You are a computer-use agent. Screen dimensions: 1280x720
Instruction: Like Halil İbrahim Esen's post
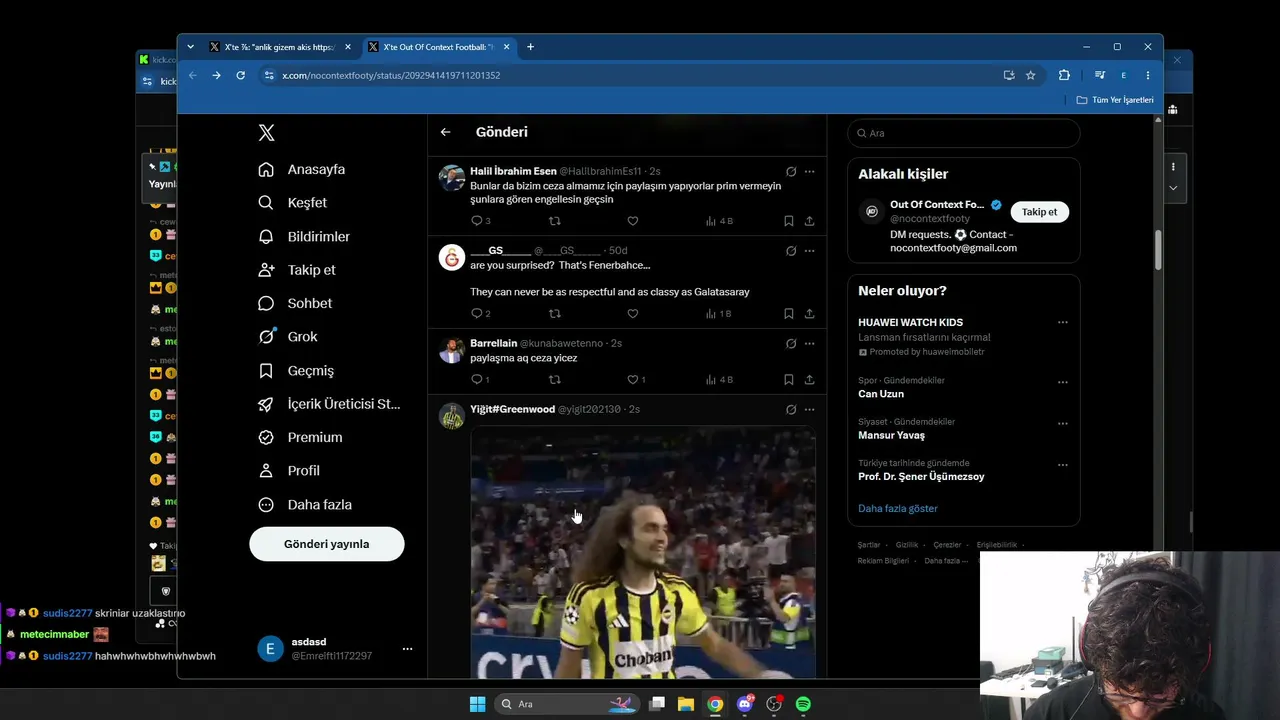pyautogui.click(x=632, y=221)
